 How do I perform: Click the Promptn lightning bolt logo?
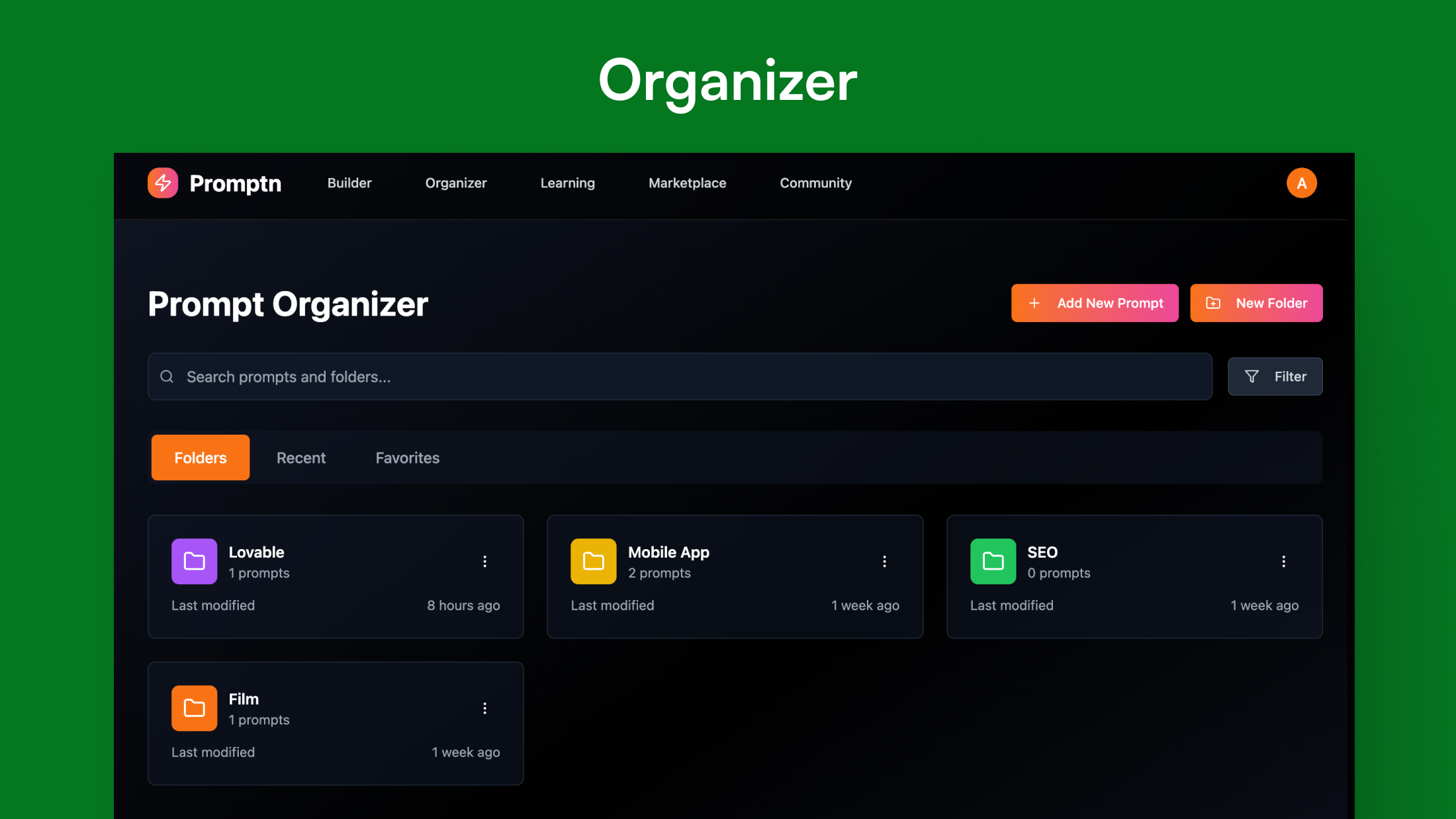click(x=163, y=183)
